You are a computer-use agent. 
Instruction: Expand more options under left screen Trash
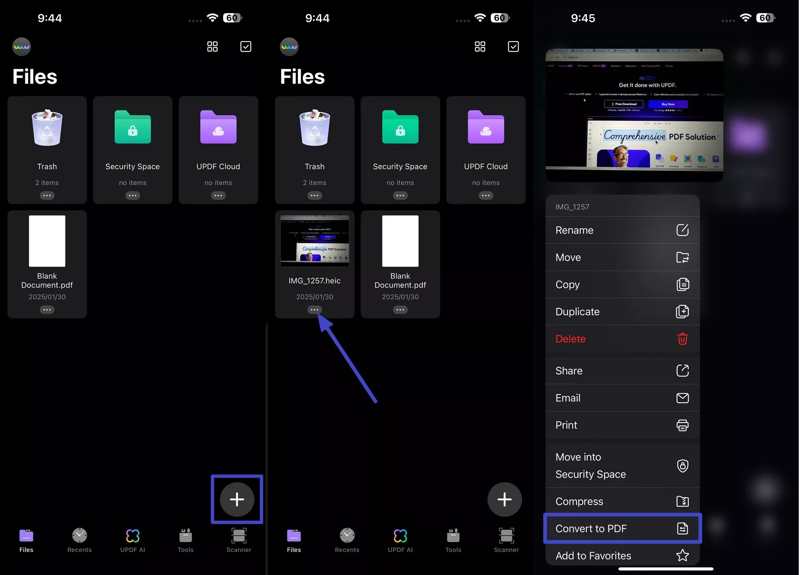[47, 195]
